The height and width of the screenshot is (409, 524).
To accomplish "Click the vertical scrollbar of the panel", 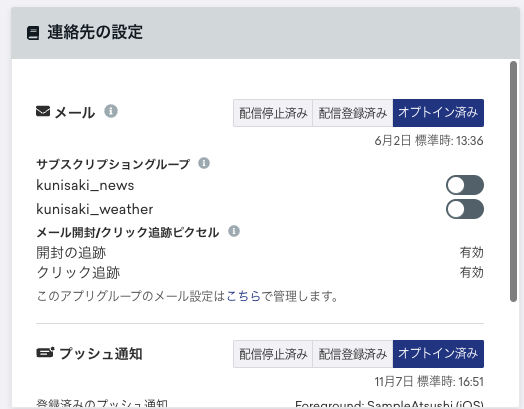I will (x=514, y=181).
